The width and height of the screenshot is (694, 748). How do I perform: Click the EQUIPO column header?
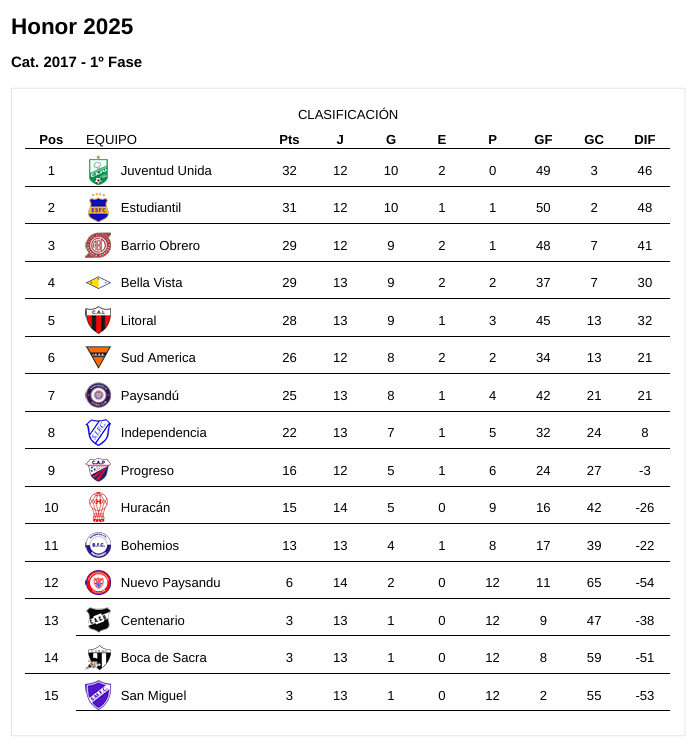click(111, 140)
